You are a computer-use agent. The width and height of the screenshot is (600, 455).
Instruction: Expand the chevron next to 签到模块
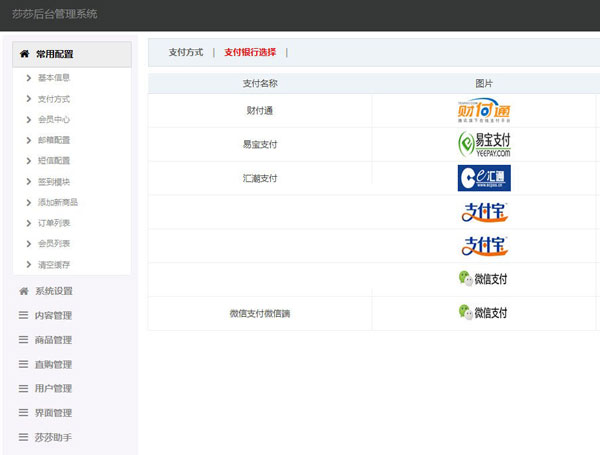(29, 181)
